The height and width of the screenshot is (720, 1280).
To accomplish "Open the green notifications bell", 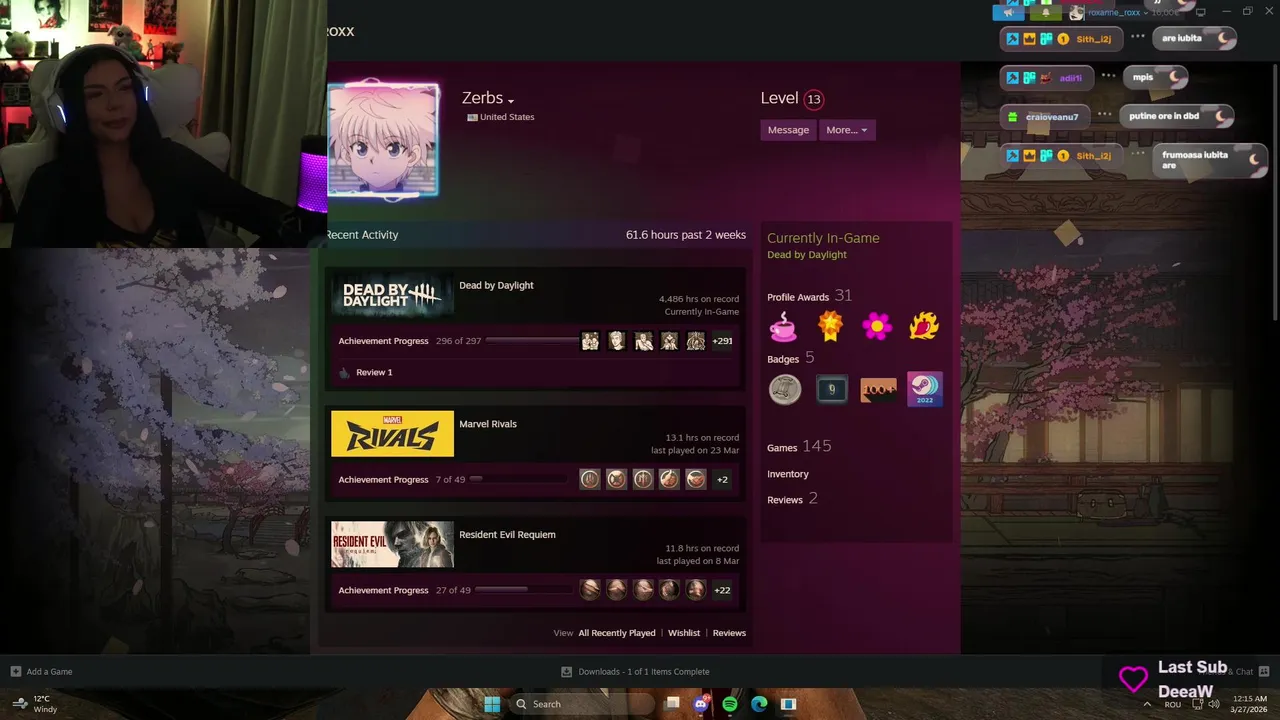I will click(x=1046, y=13).
